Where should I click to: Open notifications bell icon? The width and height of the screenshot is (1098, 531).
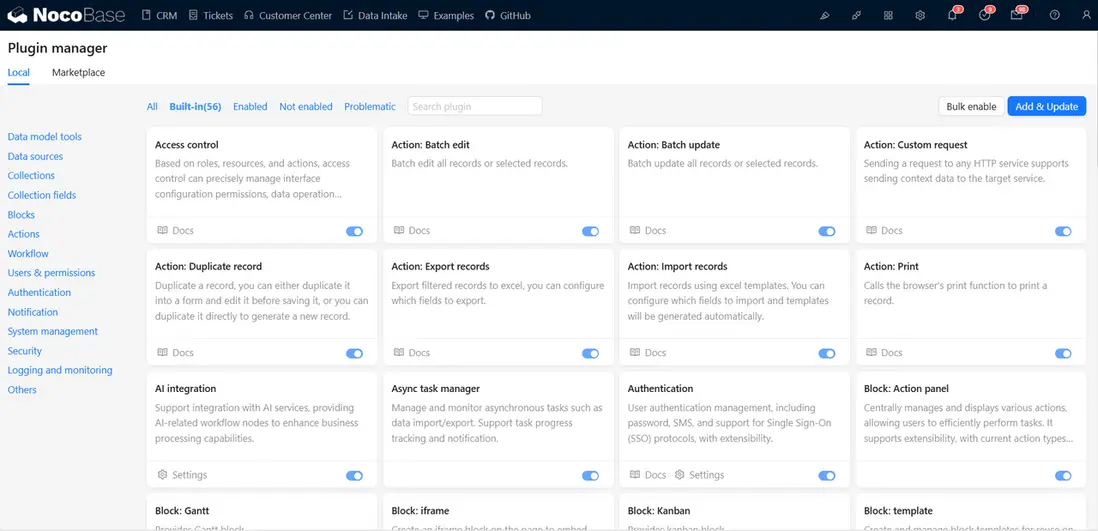tap(952, 15)
